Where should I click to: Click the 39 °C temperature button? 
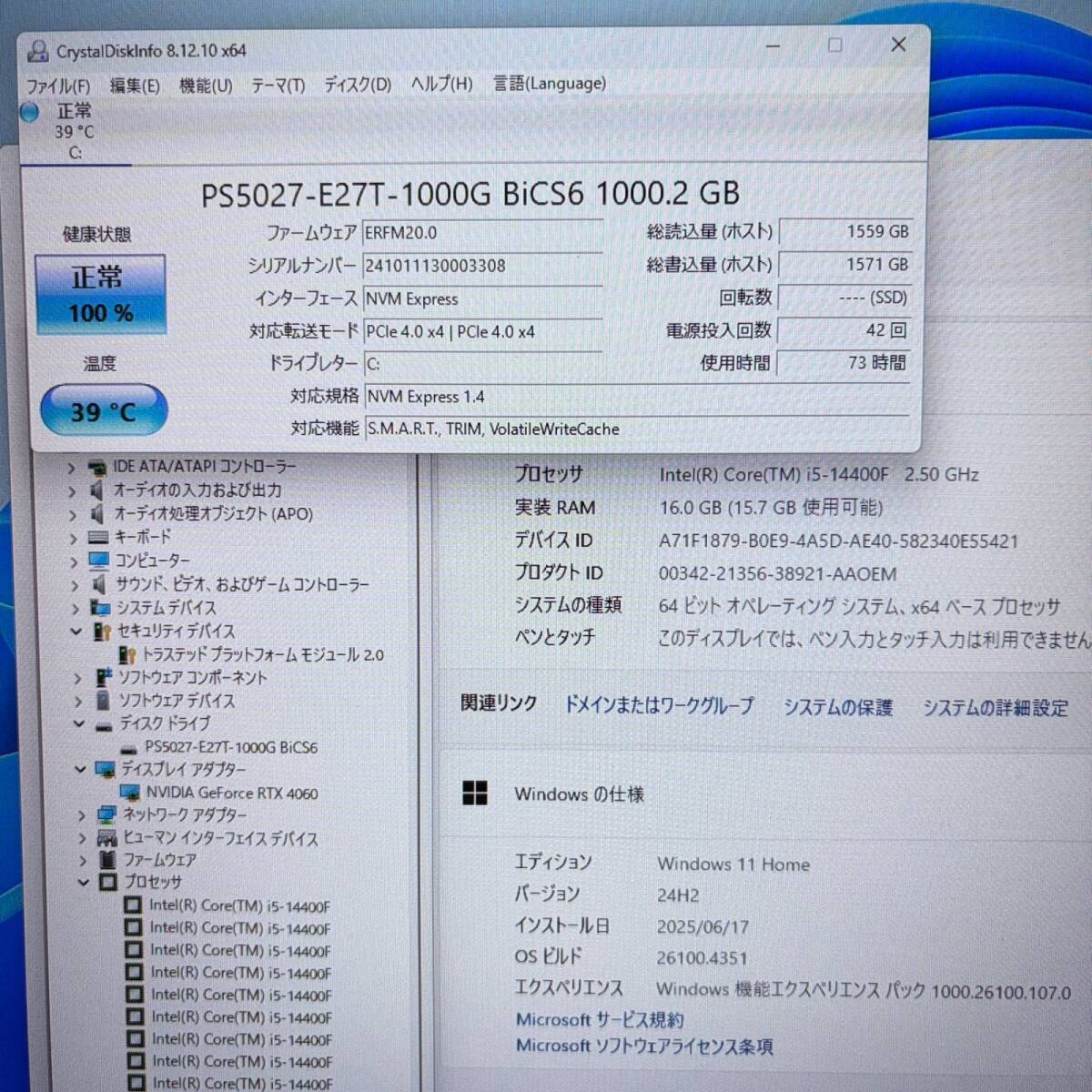(x=103, y=411)
